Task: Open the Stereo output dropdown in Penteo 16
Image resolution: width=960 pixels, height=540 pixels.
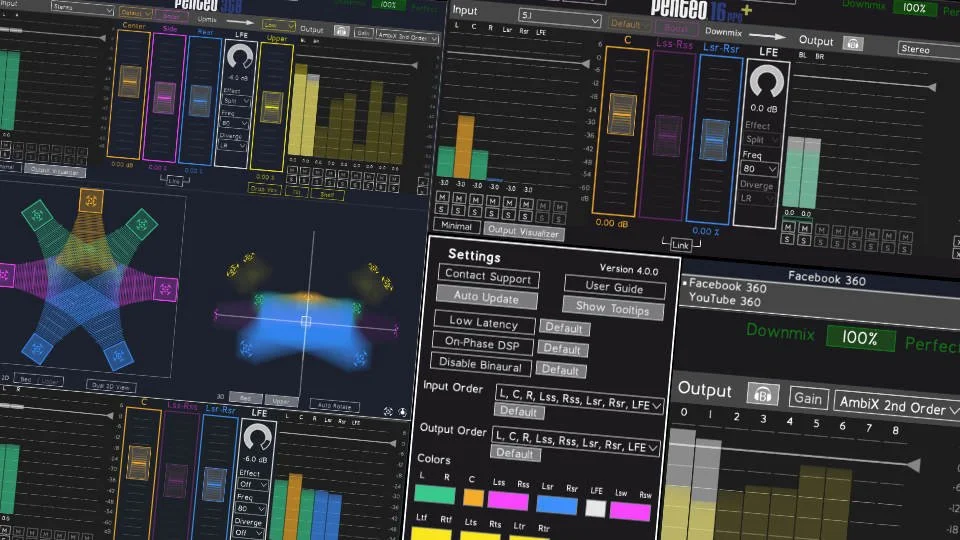Action: [x=929, y=50]
